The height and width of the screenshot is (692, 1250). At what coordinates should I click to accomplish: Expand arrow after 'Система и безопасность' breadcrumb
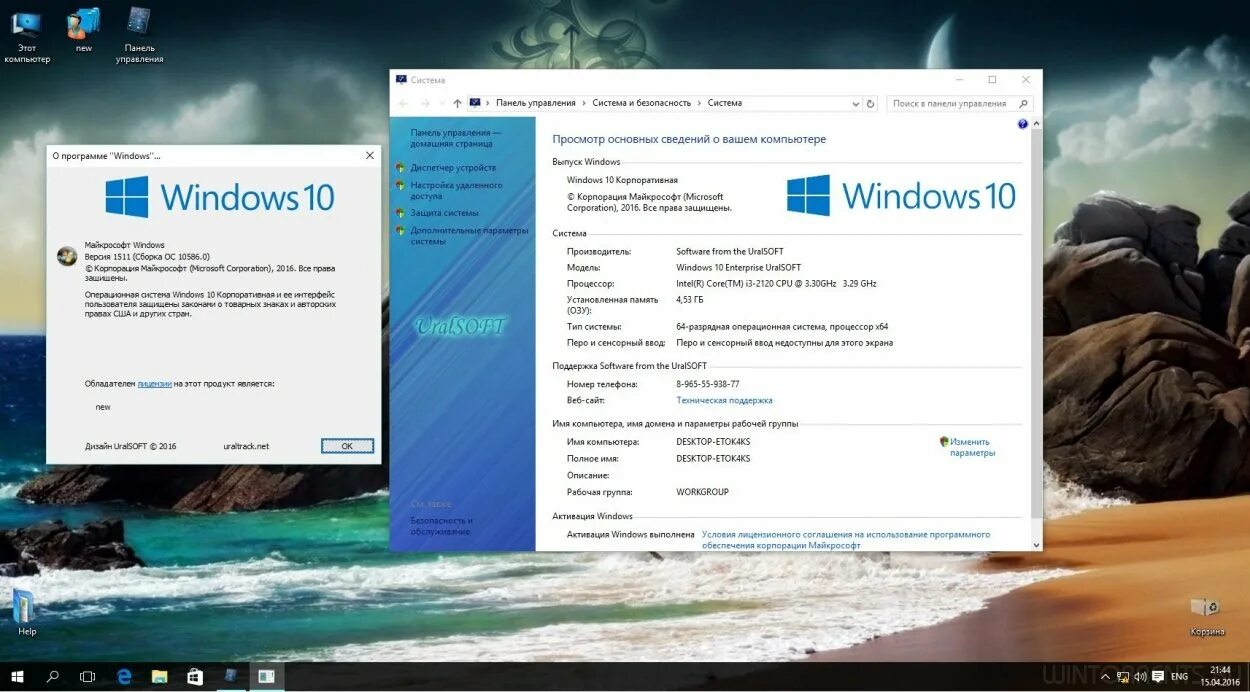[699, 103]
